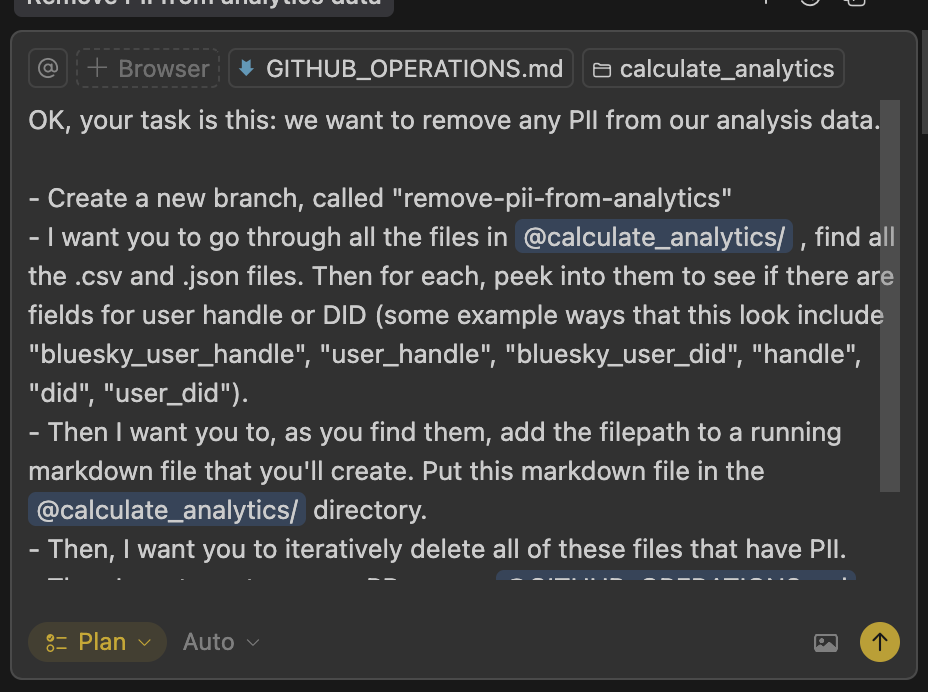Click the first @calculate_analytics/ inline mention
The image size is (928, 692).
pos(654,237)
